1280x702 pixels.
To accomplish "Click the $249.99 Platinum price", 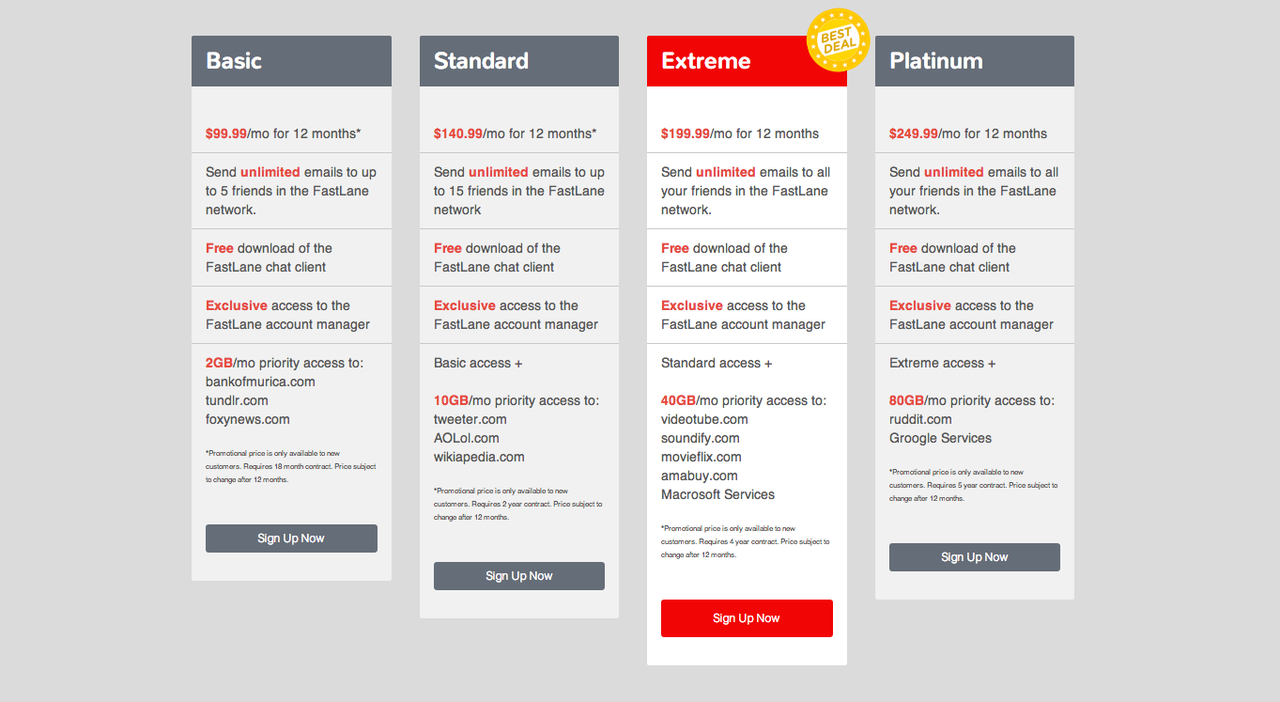I will (913, 133).
